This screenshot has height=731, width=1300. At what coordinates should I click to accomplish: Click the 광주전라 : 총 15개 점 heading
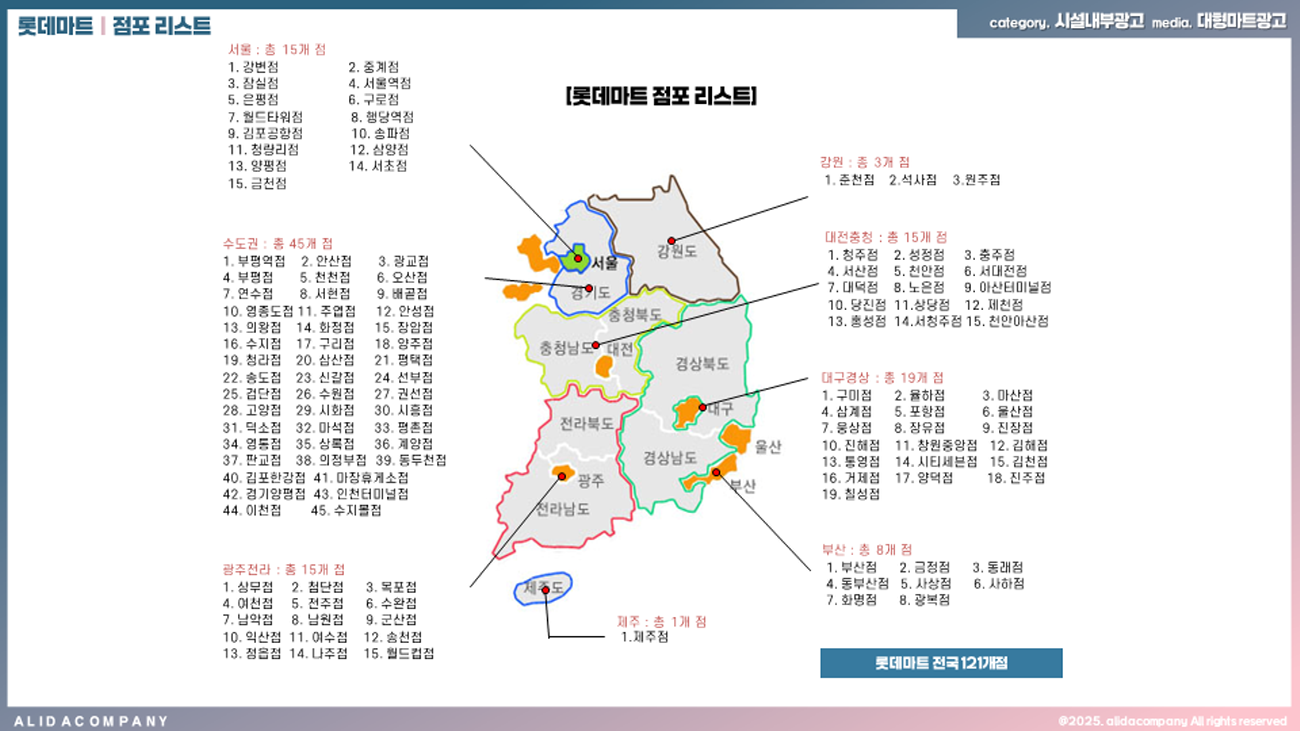[x=284, y=569]
